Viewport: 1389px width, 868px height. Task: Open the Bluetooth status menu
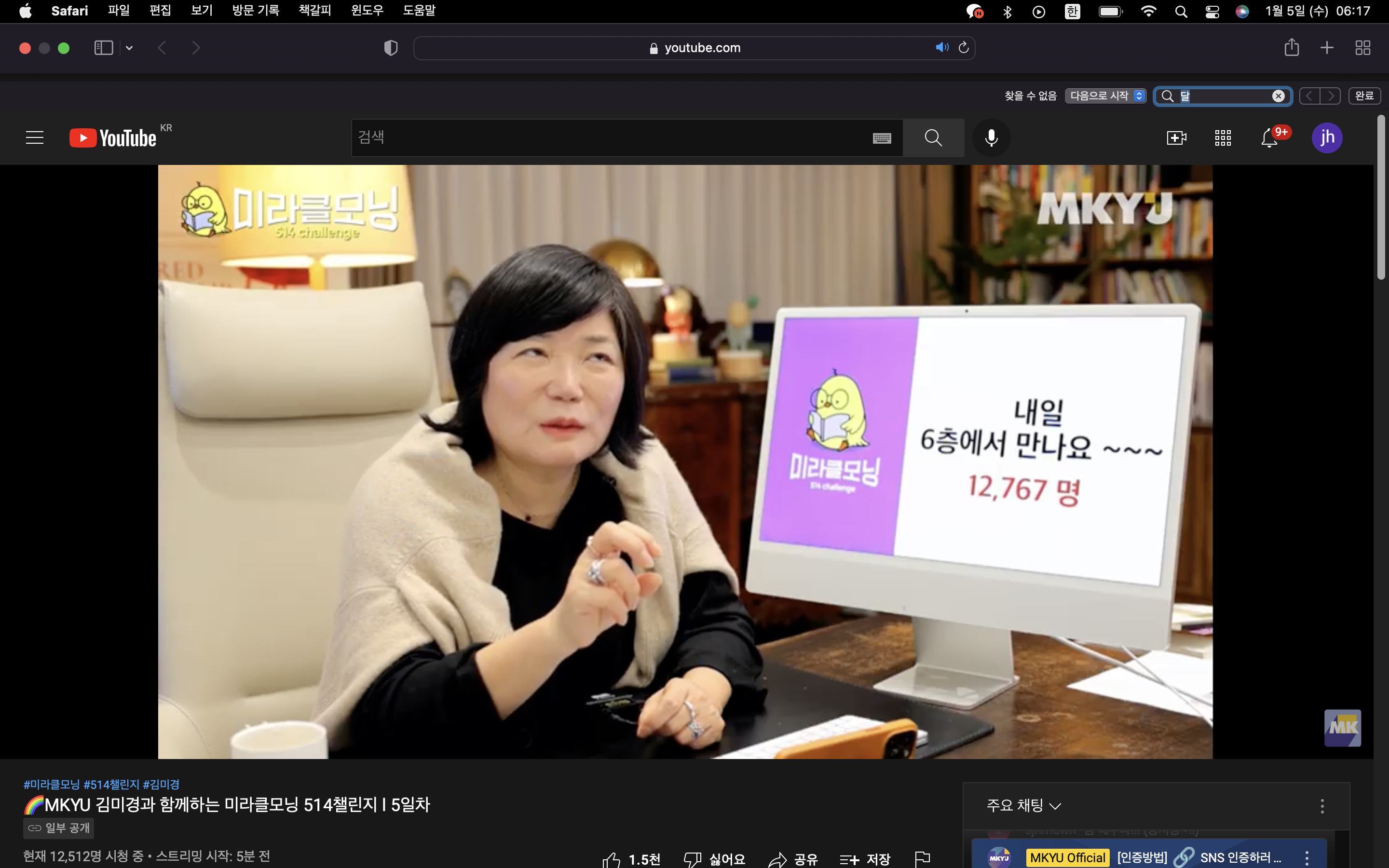tap(1008, 12)
